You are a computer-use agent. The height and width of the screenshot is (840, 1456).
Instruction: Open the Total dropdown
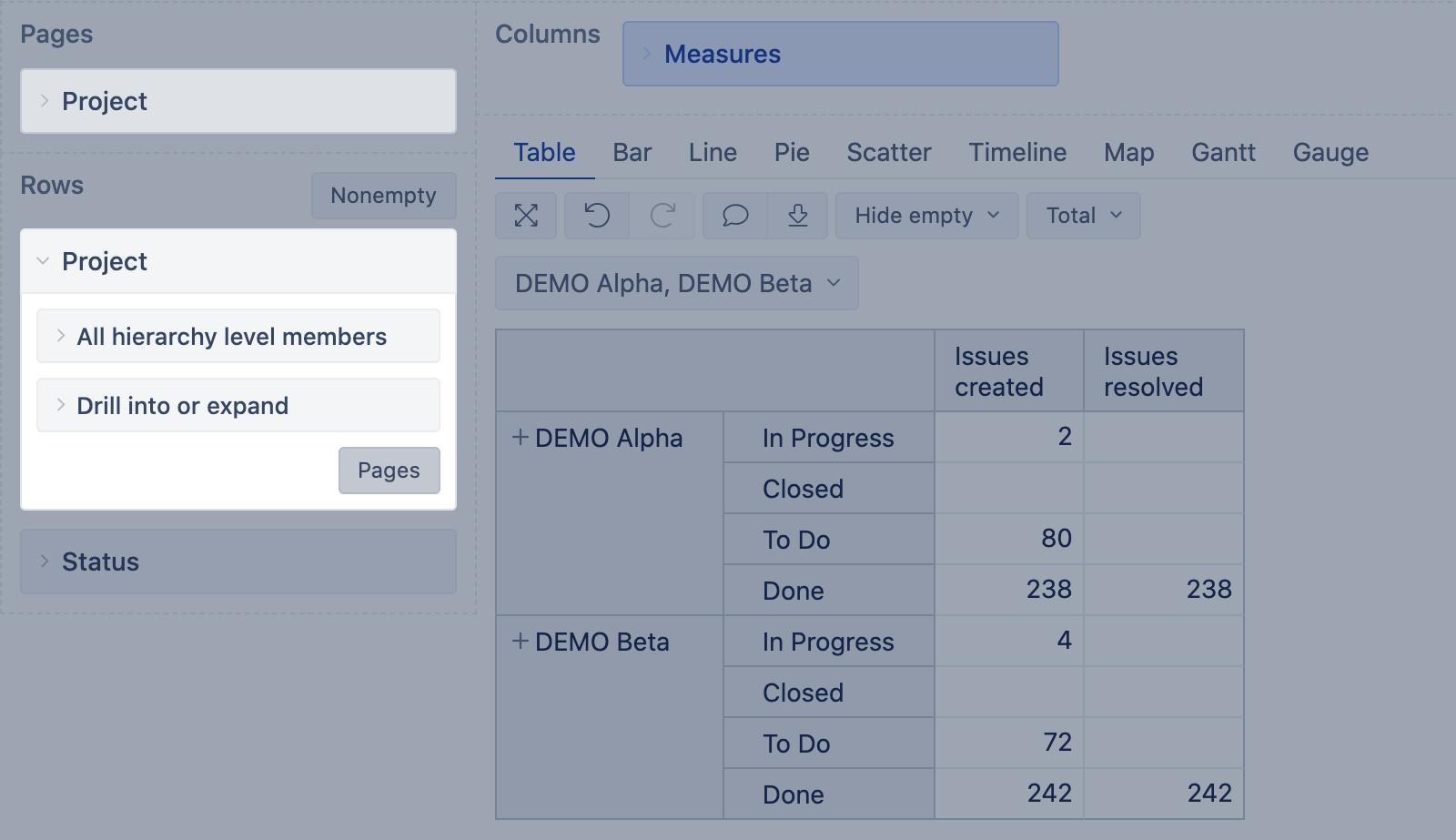point(1083,216)
